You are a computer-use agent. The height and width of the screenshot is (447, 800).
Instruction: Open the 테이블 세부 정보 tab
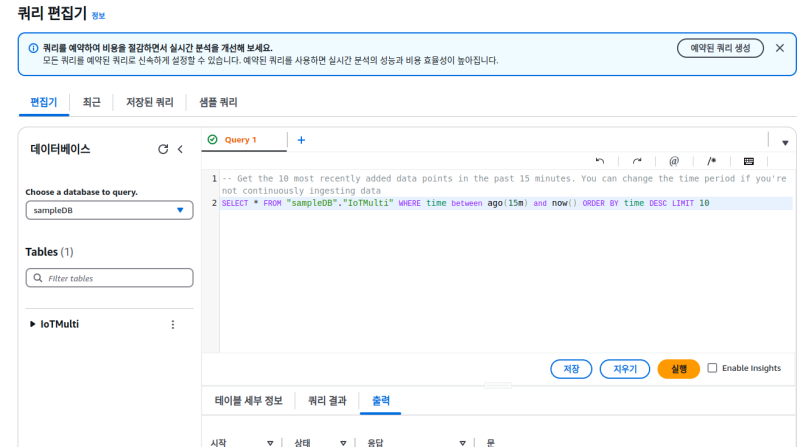(248, 401)
